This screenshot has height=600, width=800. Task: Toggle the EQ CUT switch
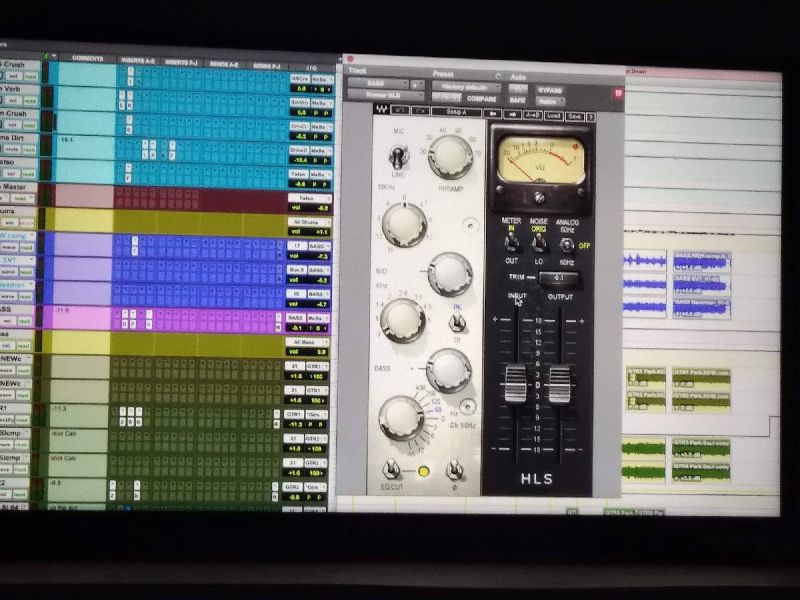tap(391, 468)
